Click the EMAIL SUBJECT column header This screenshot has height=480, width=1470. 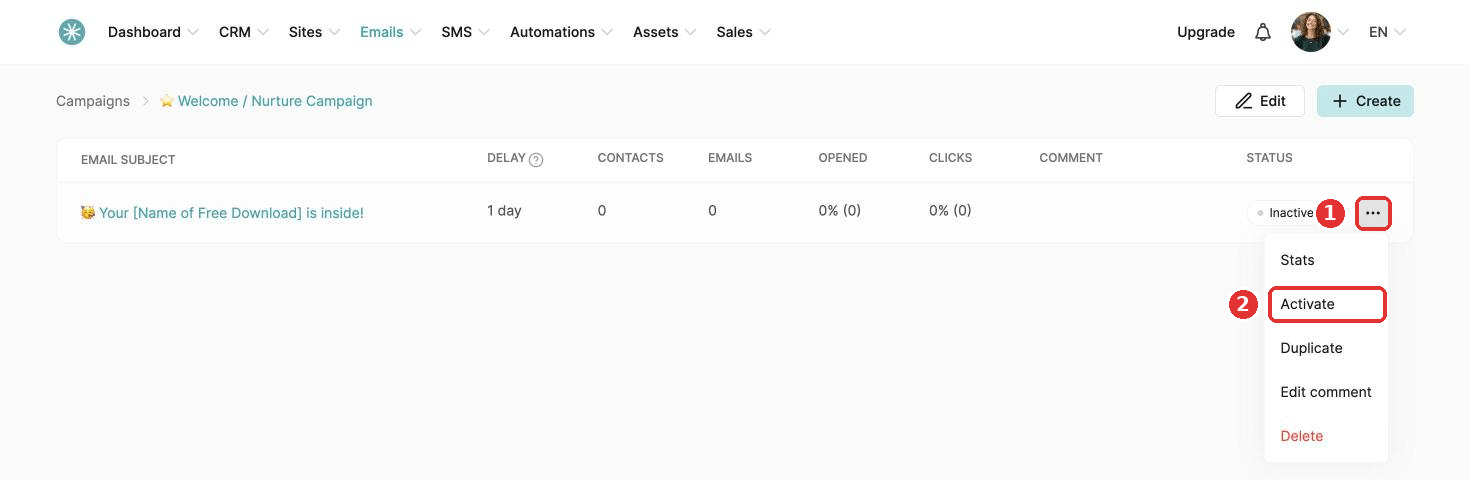pos(128,159)
